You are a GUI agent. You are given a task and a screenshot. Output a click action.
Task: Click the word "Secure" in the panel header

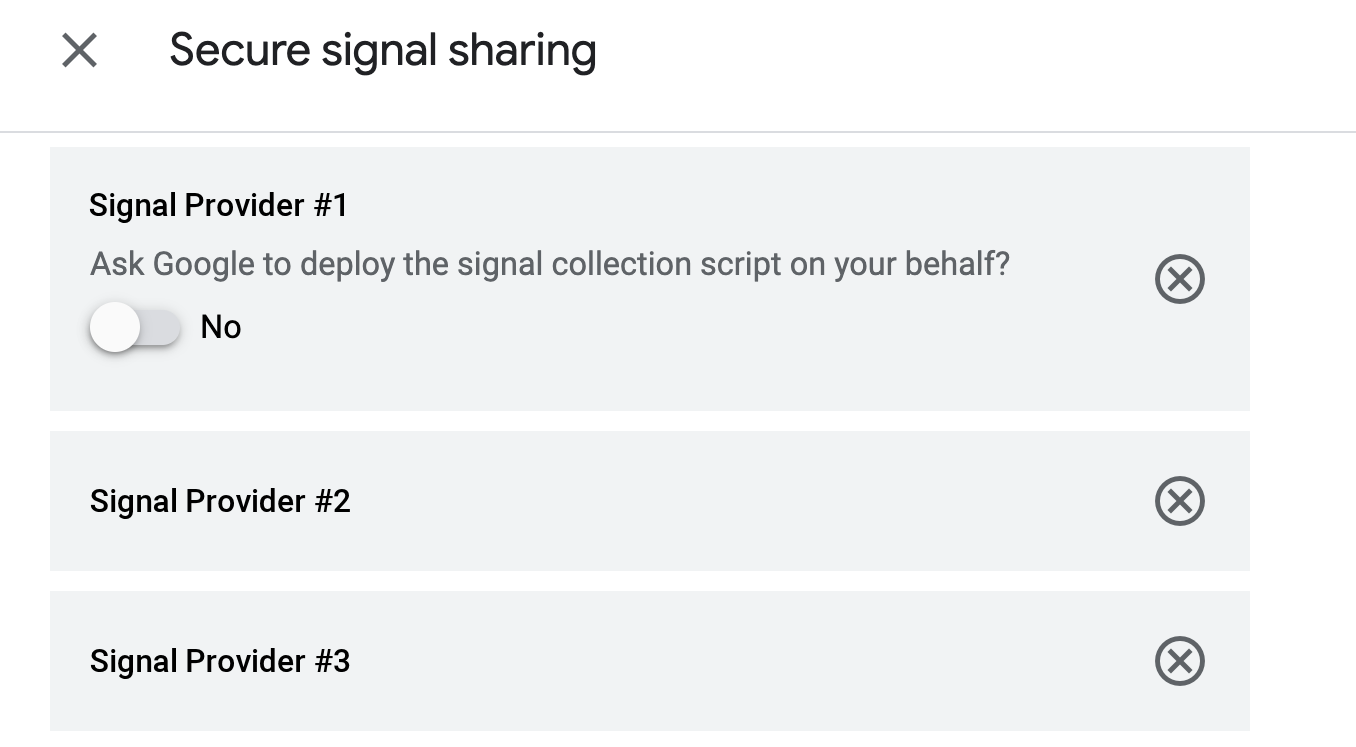click(239, 50)
